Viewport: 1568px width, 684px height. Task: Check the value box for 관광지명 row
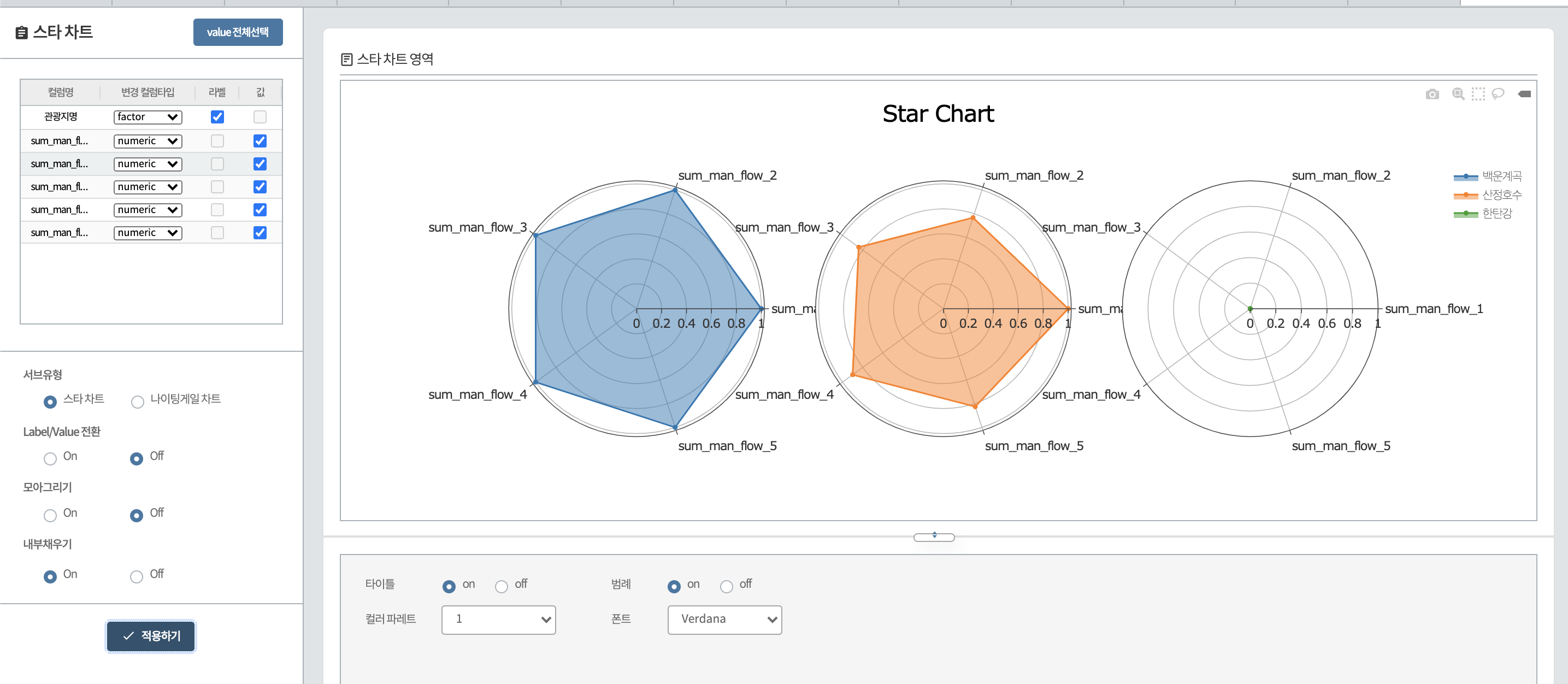click(260, 117)
